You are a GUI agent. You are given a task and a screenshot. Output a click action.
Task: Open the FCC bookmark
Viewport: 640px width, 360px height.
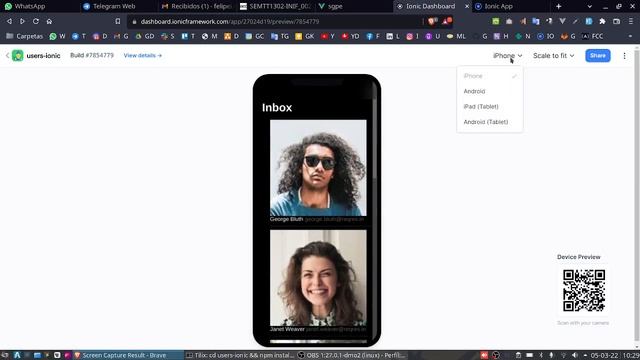(593, 36)
